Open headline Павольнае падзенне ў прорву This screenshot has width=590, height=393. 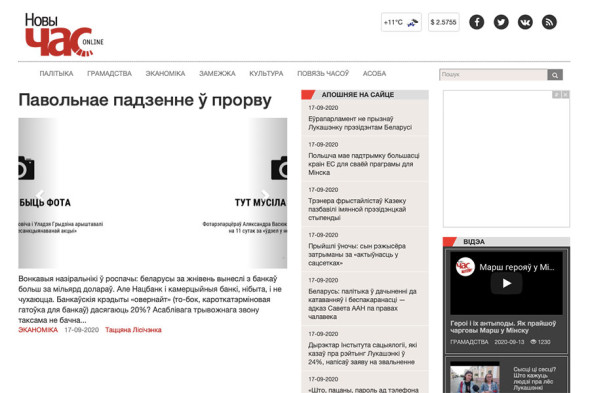click(145, 100)
